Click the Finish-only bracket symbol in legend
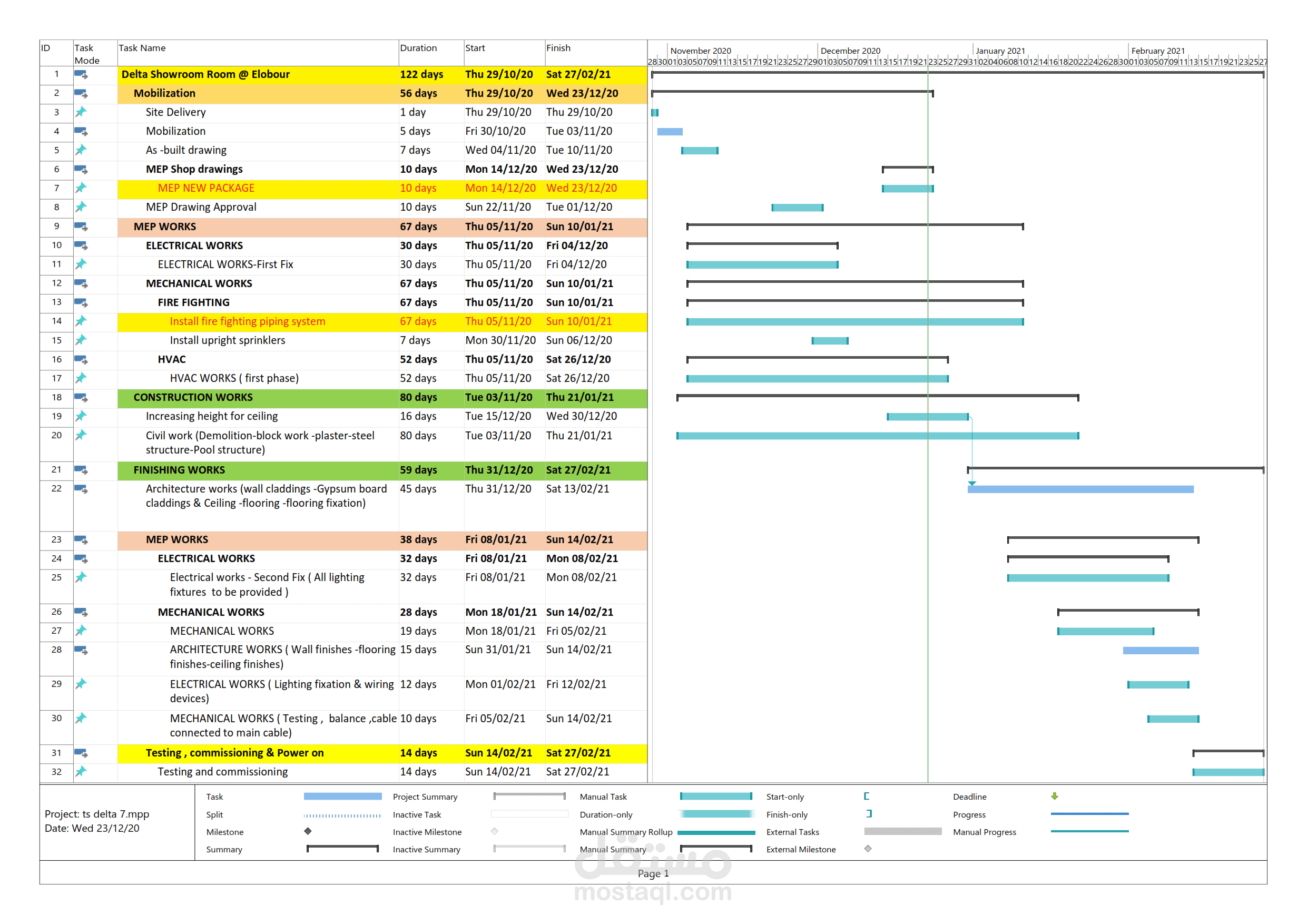This screenshot has width=1307, height=924. 869,813
